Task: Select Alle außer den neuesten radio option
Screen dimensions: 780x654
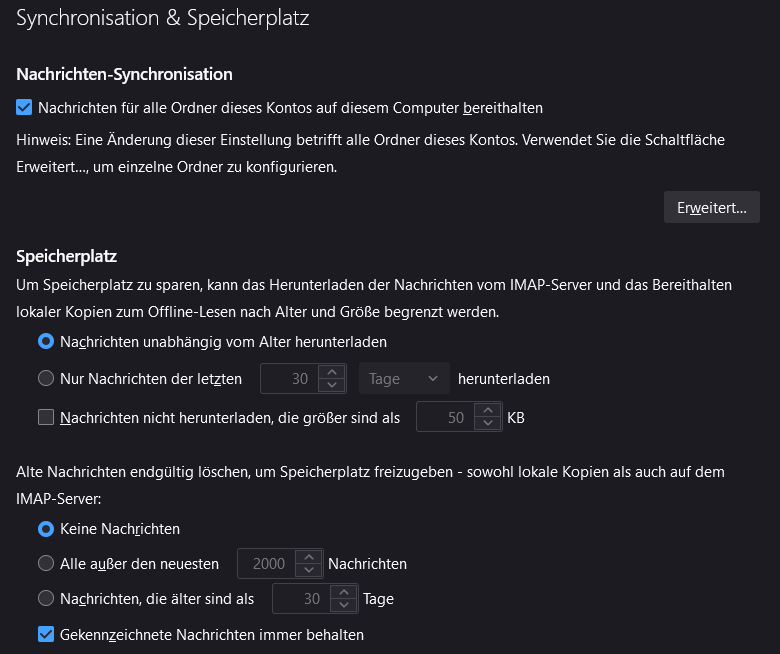Action: coord(46,563)
